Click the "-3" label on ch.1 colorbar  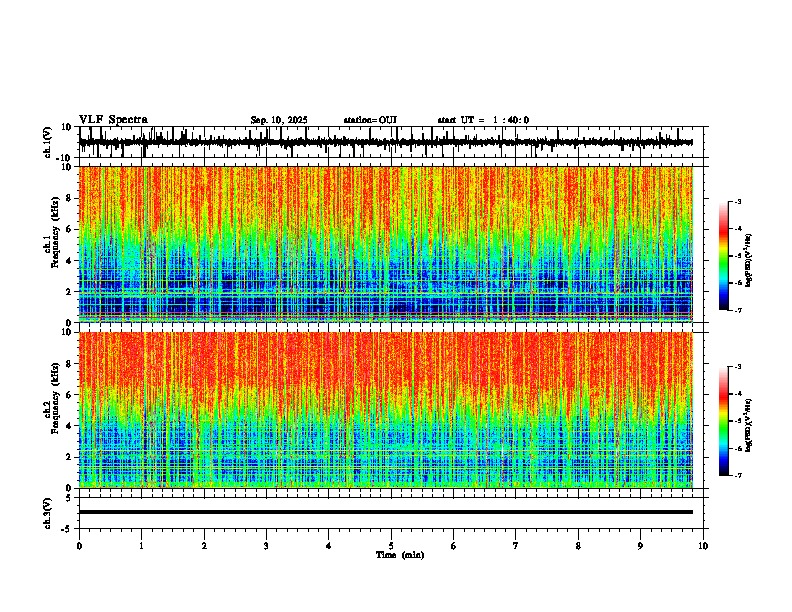pyautogui.click(x=737, y=201)
